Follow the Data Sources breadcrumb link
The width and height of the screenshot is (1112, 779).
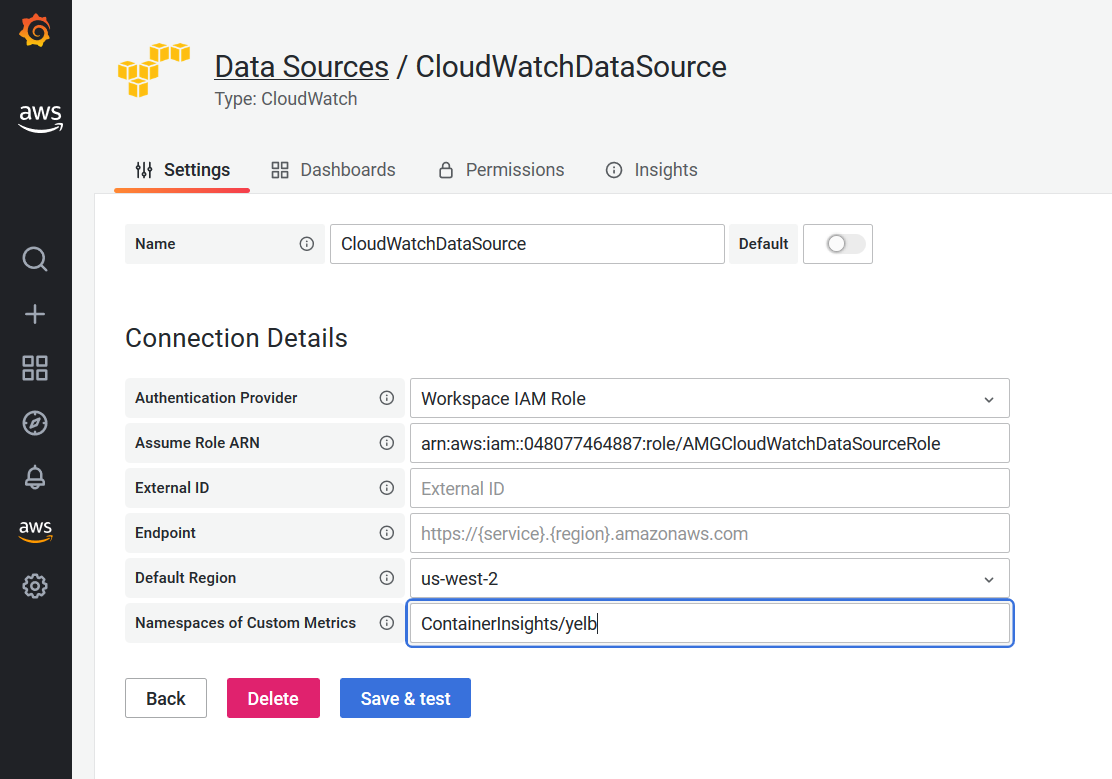point(301,67)
